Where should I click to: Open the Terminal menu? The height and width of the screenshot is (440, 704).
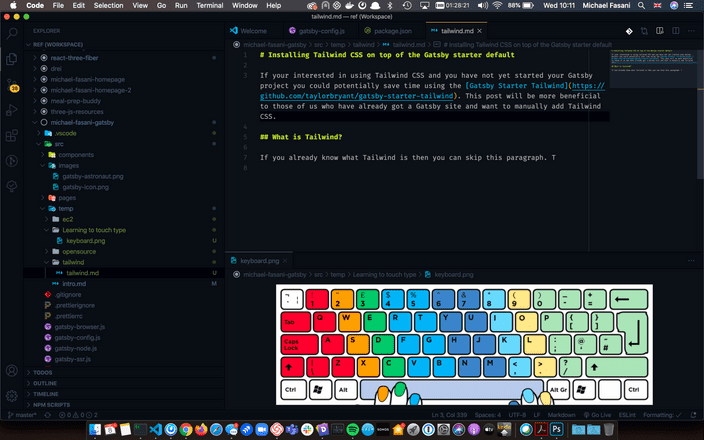(210, 5)
